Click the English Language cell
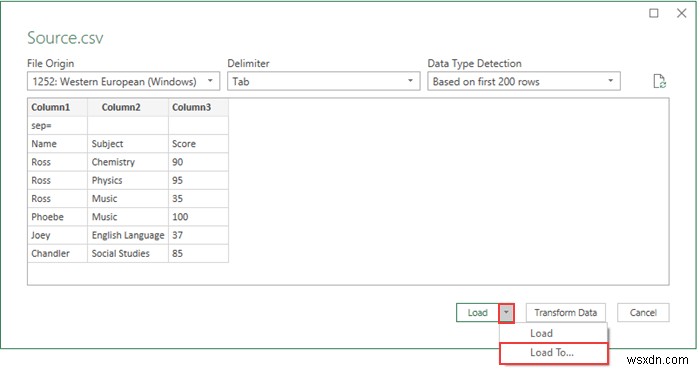Viewport: 700px width, 370px height. tap(128, 235)
